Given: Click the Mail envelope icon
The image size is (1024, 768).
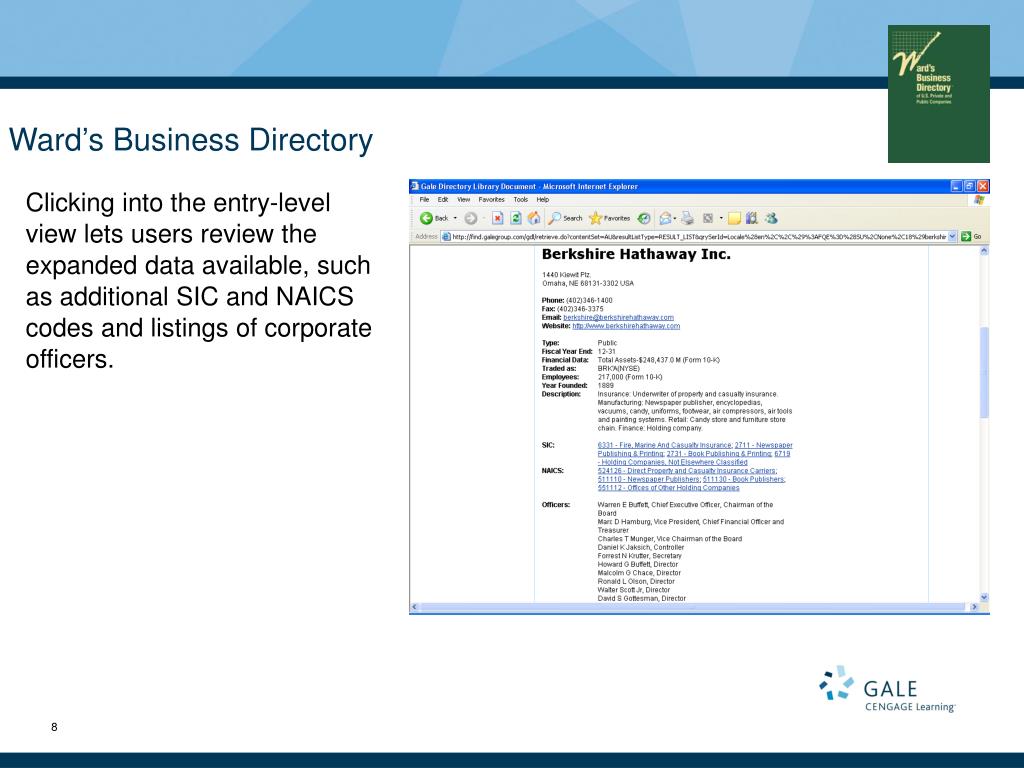Looking at the screenshot, I should [x=665, y=218].
